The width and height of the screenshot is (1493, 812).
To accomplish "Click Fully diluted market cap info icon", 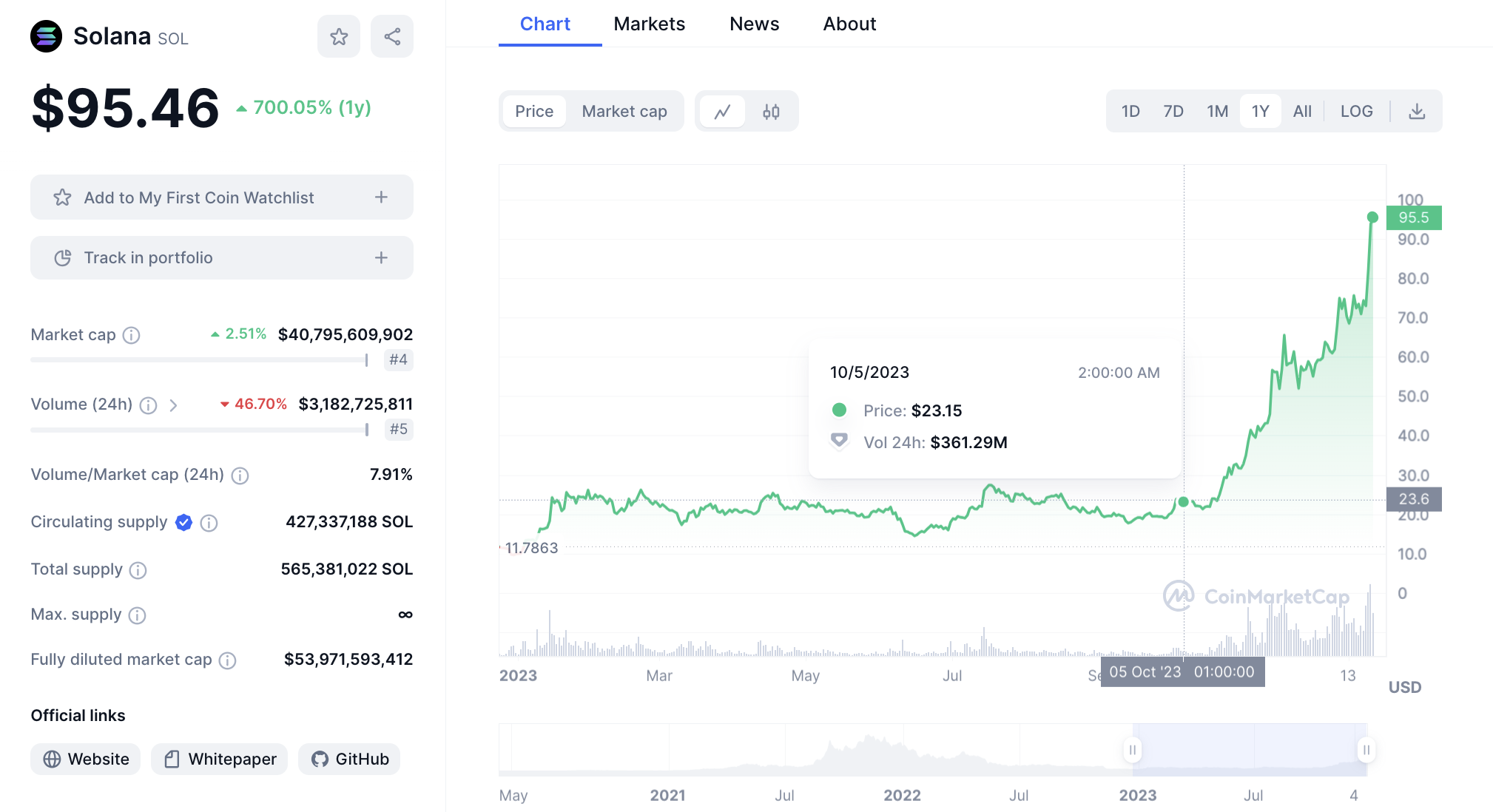I will click(228, 660).
